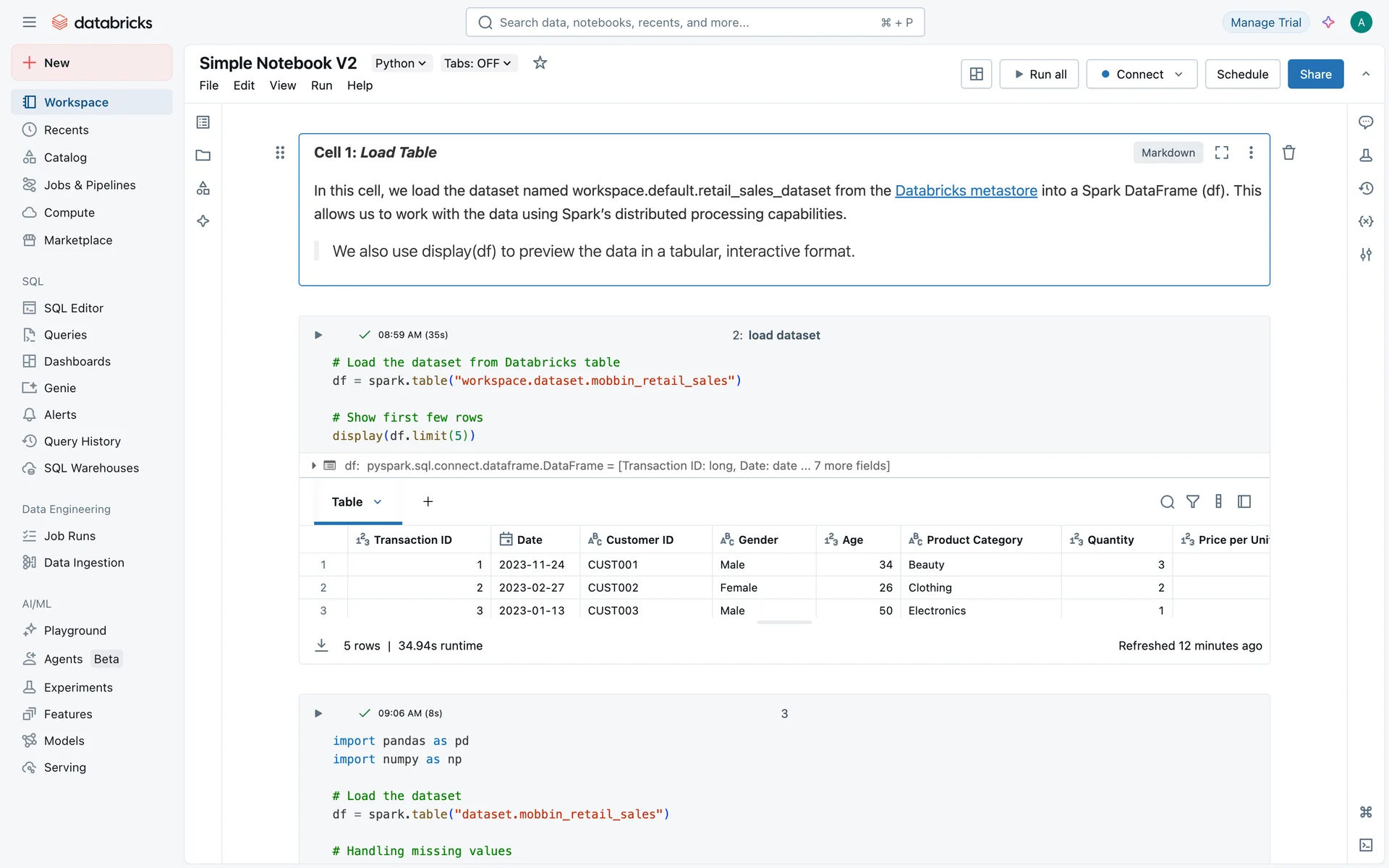Expand Cell 1 to fullscreen focus
This screenshot has width=1389, height=868.
click(x=1222, y=153)
